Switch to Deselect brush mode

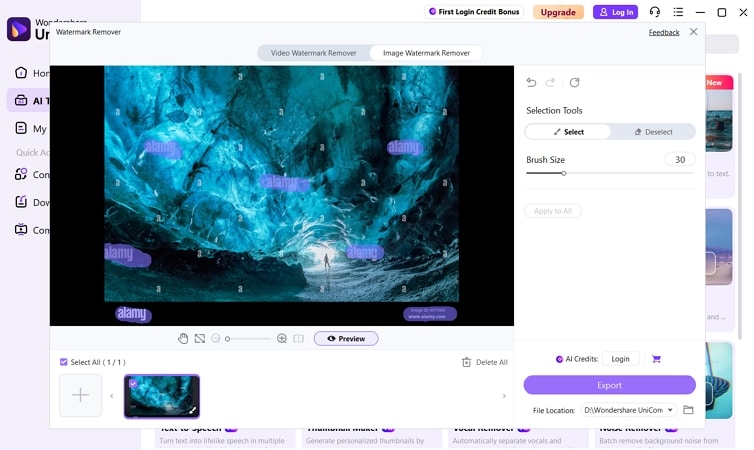click(x=653, y=132)
